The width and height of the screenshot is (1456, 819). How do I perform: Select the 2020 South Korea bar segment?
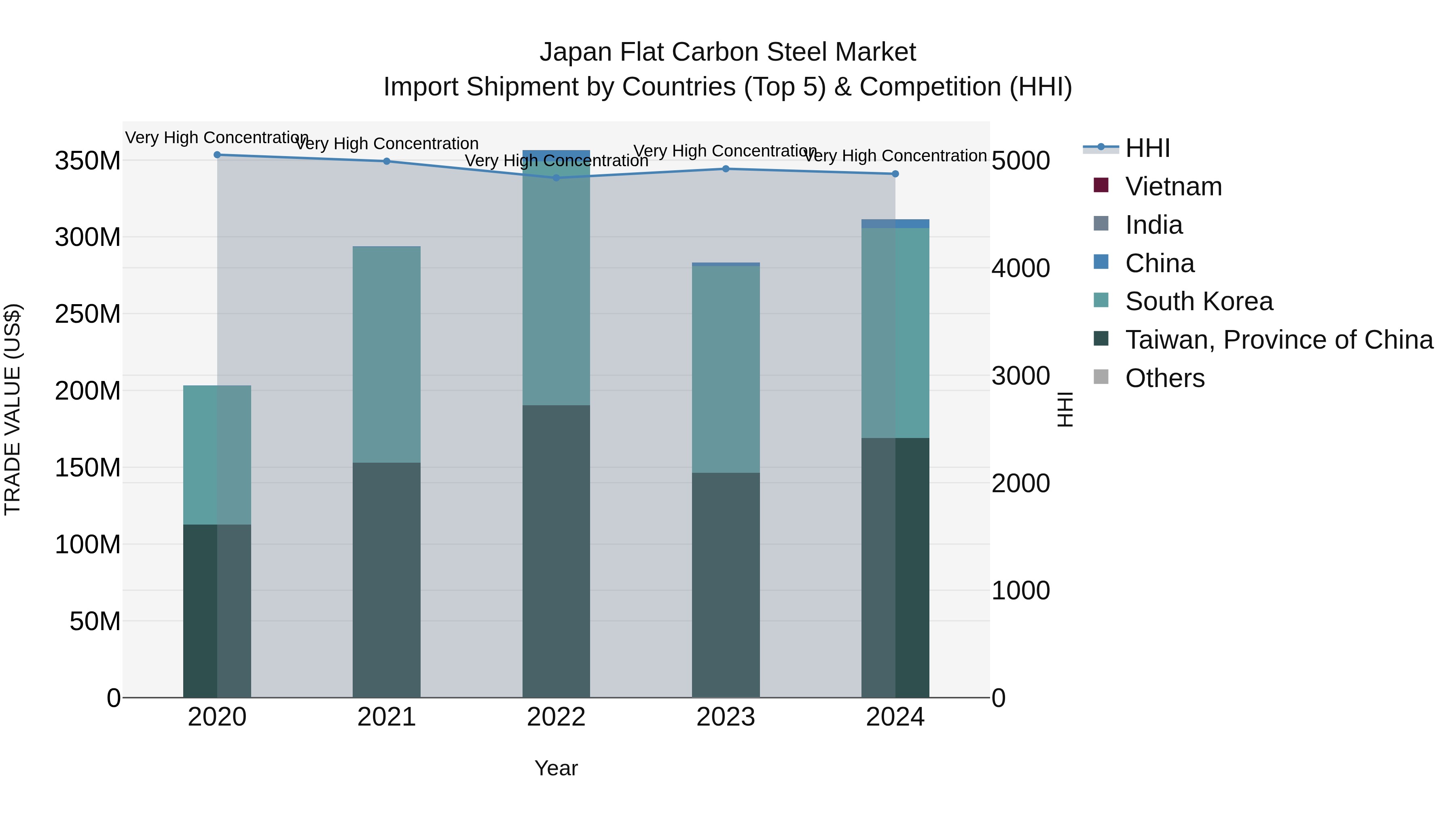(x=217, y=455)
